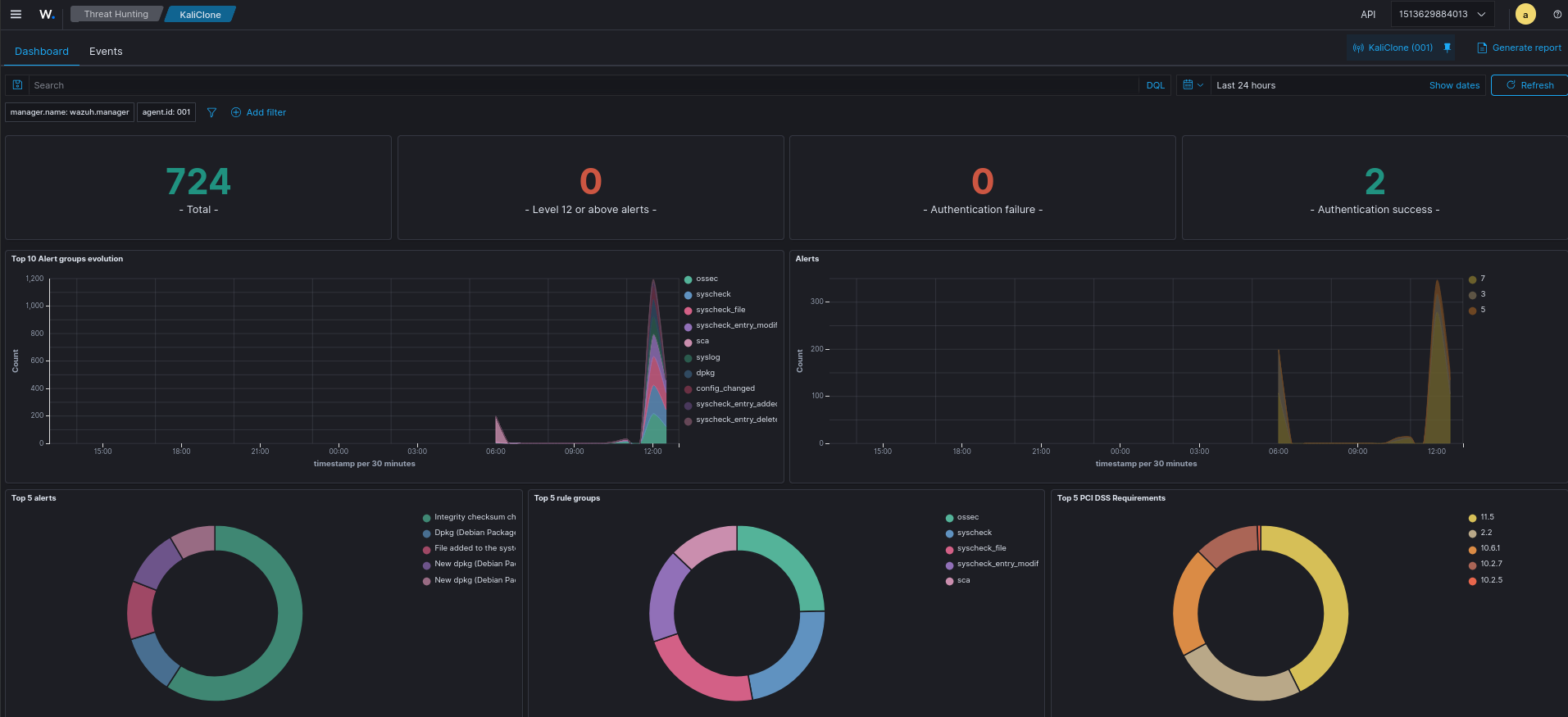Viewport: 1568px width, 717px height.
Task: Toggle DQL query language switch
Action: point(1155,85)
